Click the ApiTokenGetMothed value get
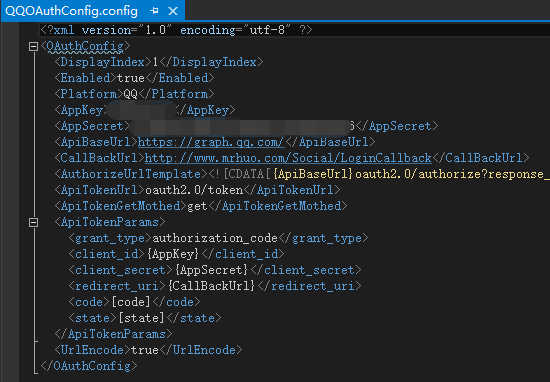 [197, 206]
